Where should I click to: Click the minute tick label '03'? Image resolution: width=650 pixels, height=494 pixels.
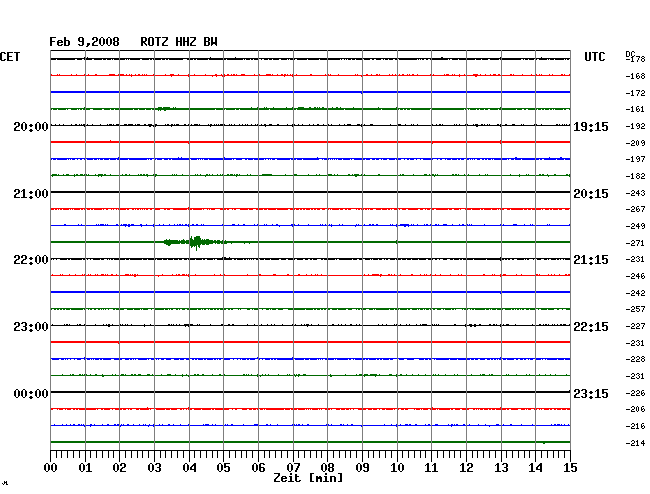pos(154,468)
